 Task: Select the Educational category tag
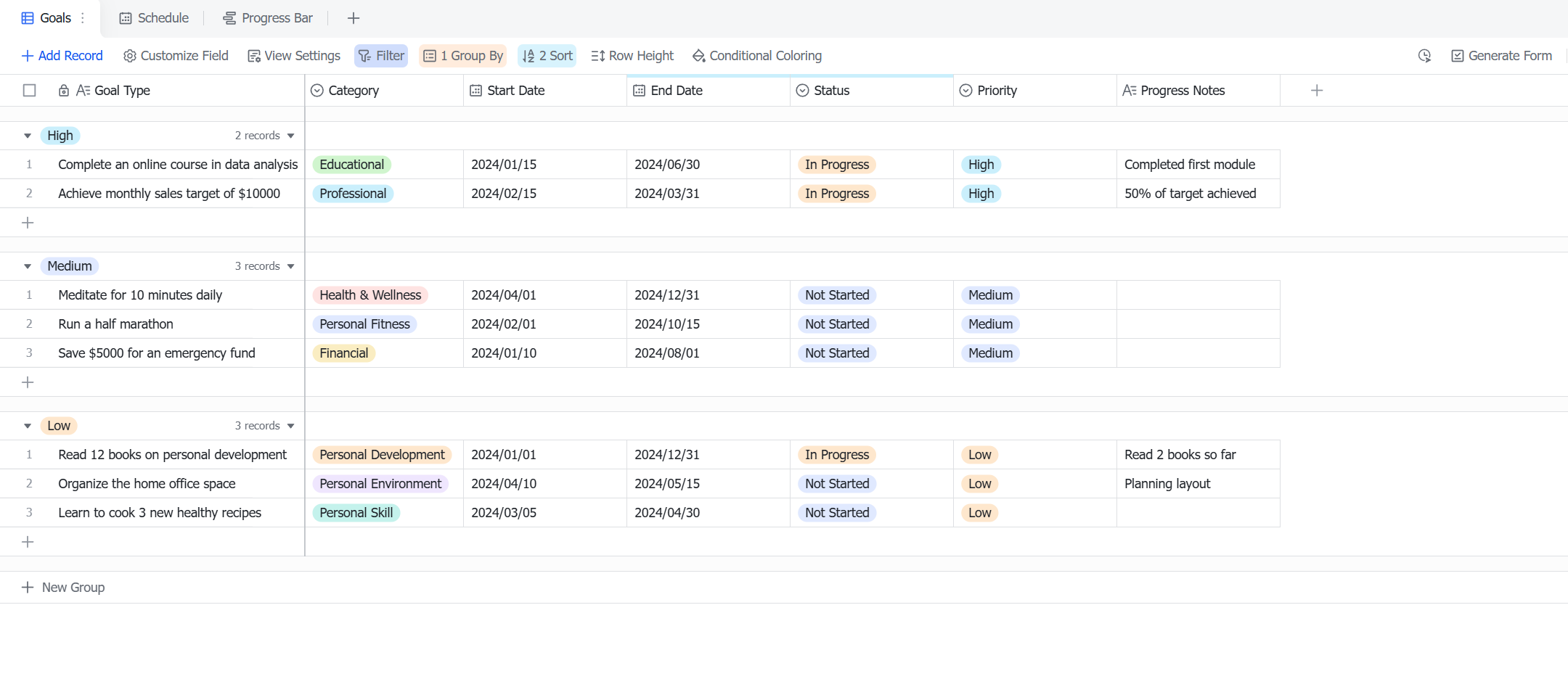[352, 165]
